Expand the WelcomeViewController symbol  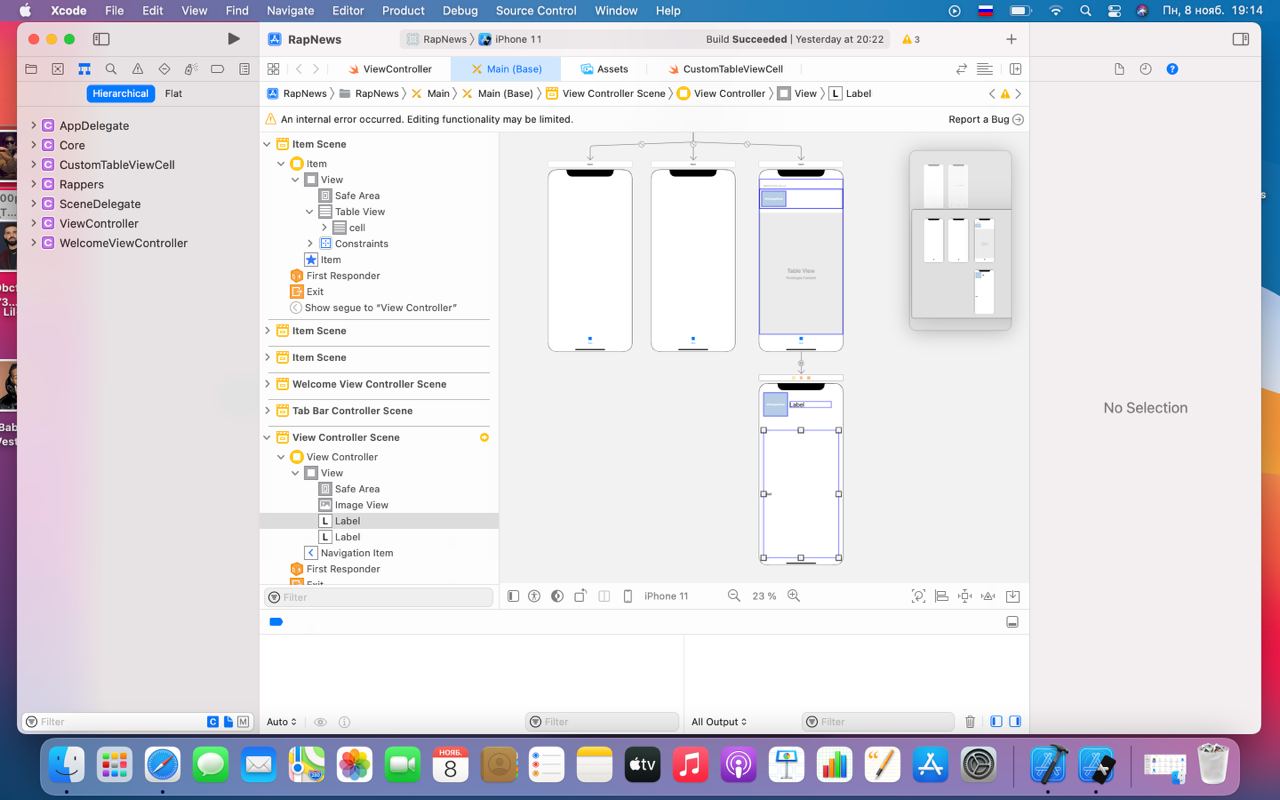[34, 243]
